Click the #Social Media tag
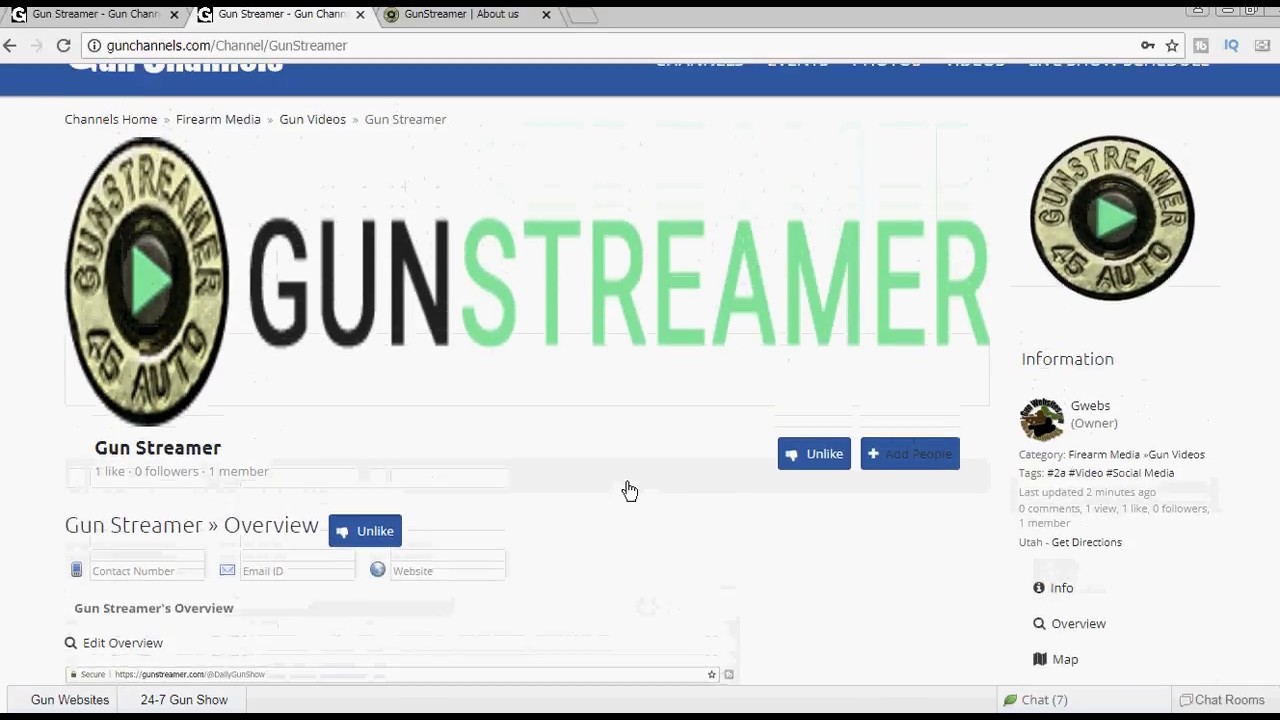The image size is (1280, 720). point(1140,473)
